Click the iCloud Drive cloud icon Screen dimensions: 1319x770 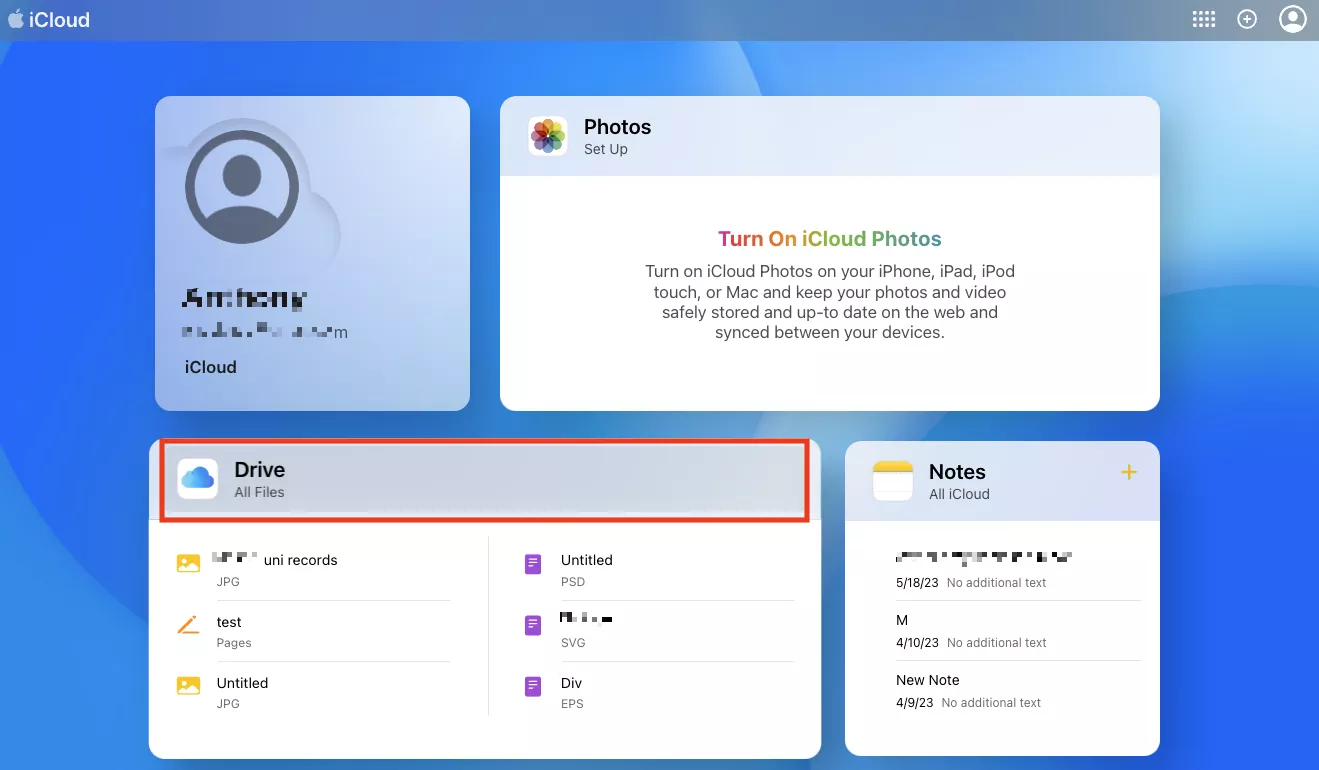pyautogui.click(x=198, y=478)
